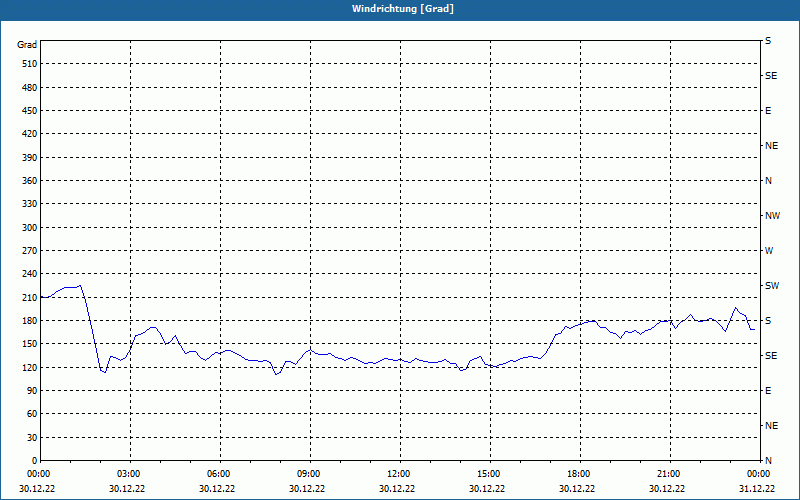Click the 'Grad' y-axis unit label

tap(27, 45)
